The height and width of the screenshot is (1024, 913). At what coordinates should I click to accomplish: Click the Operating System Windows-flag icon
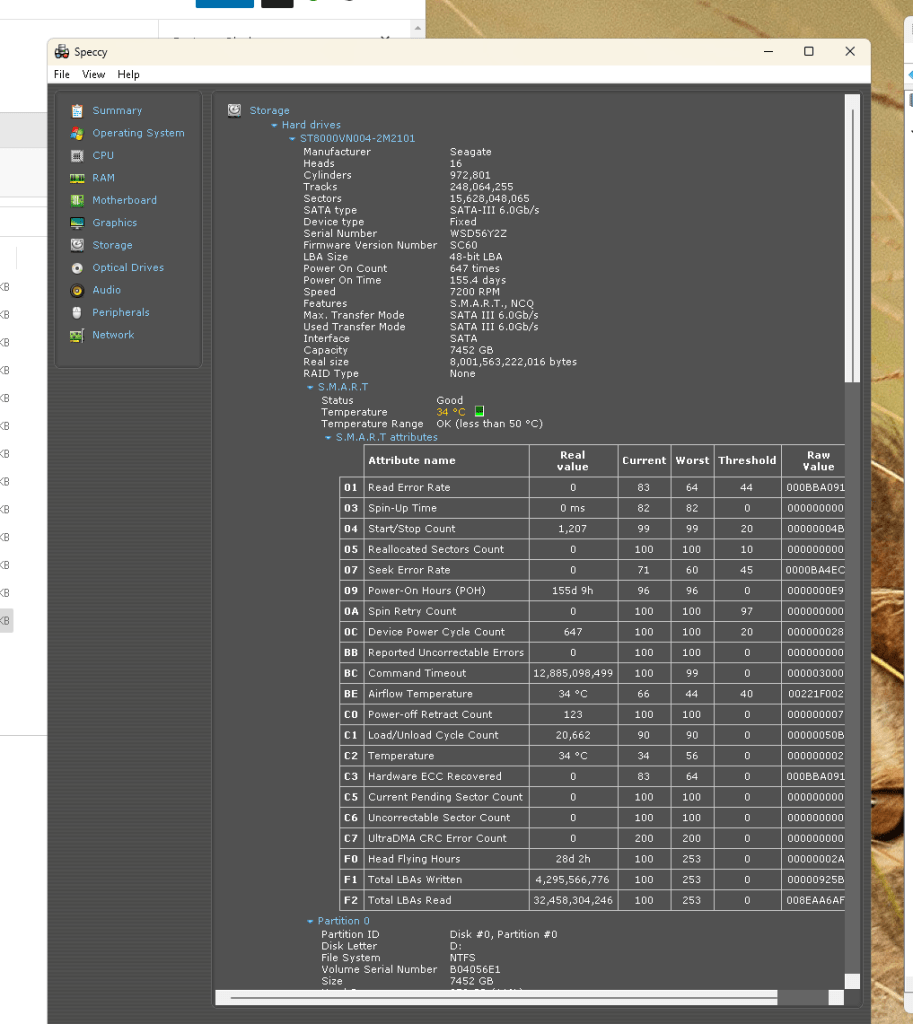[77, 133]
